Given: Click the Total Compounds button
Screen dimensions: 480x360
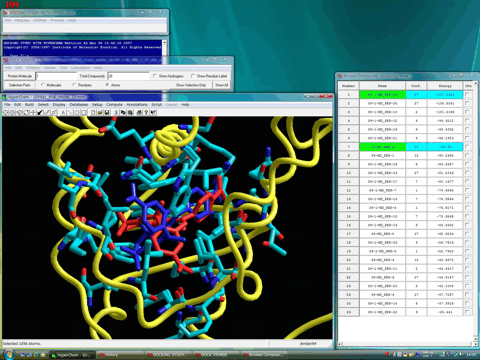Looking at the screenshot, I should tap(92, 76).
